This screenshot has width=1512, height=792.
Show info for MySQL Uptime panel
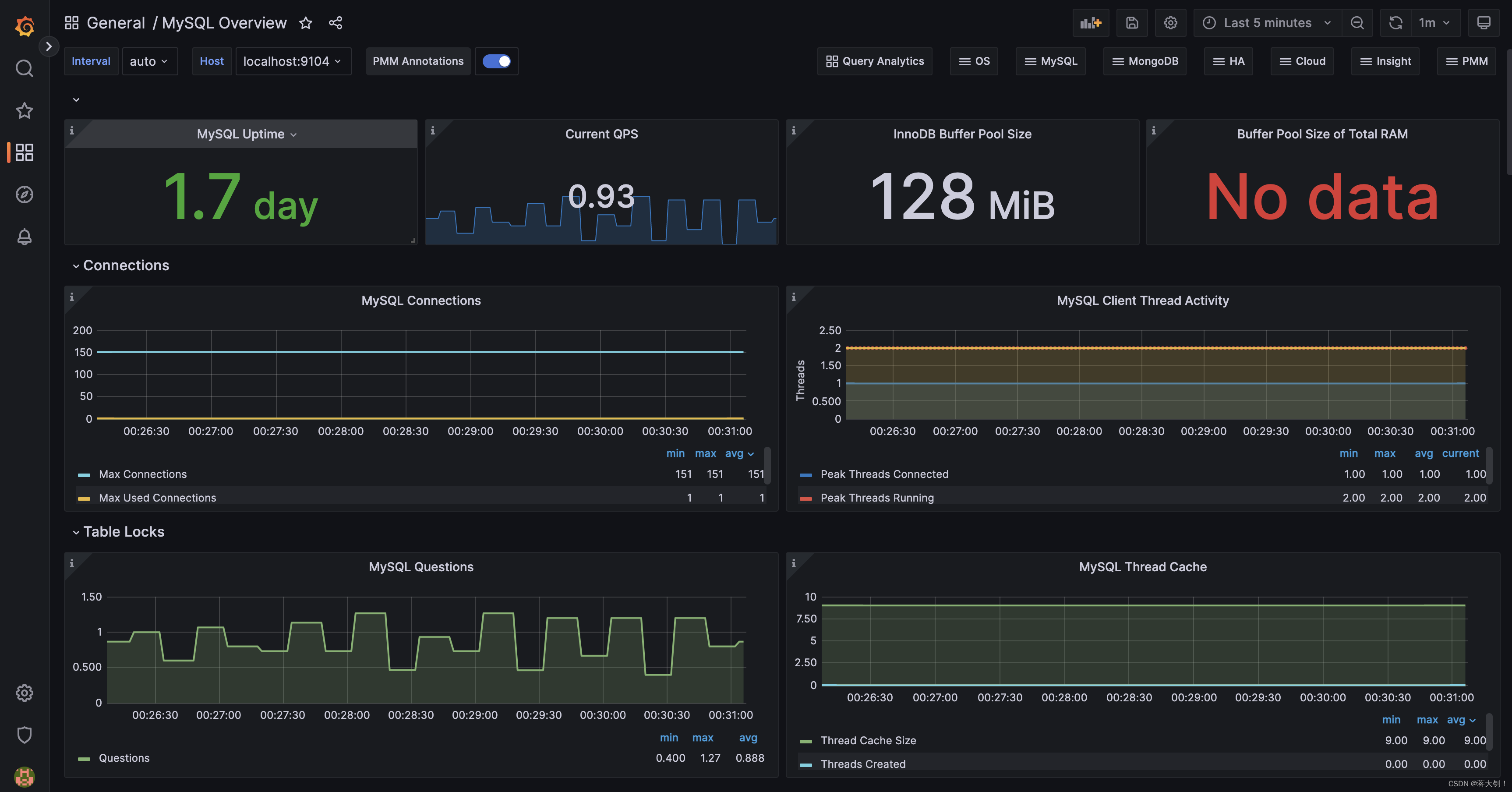click(72, 131)
